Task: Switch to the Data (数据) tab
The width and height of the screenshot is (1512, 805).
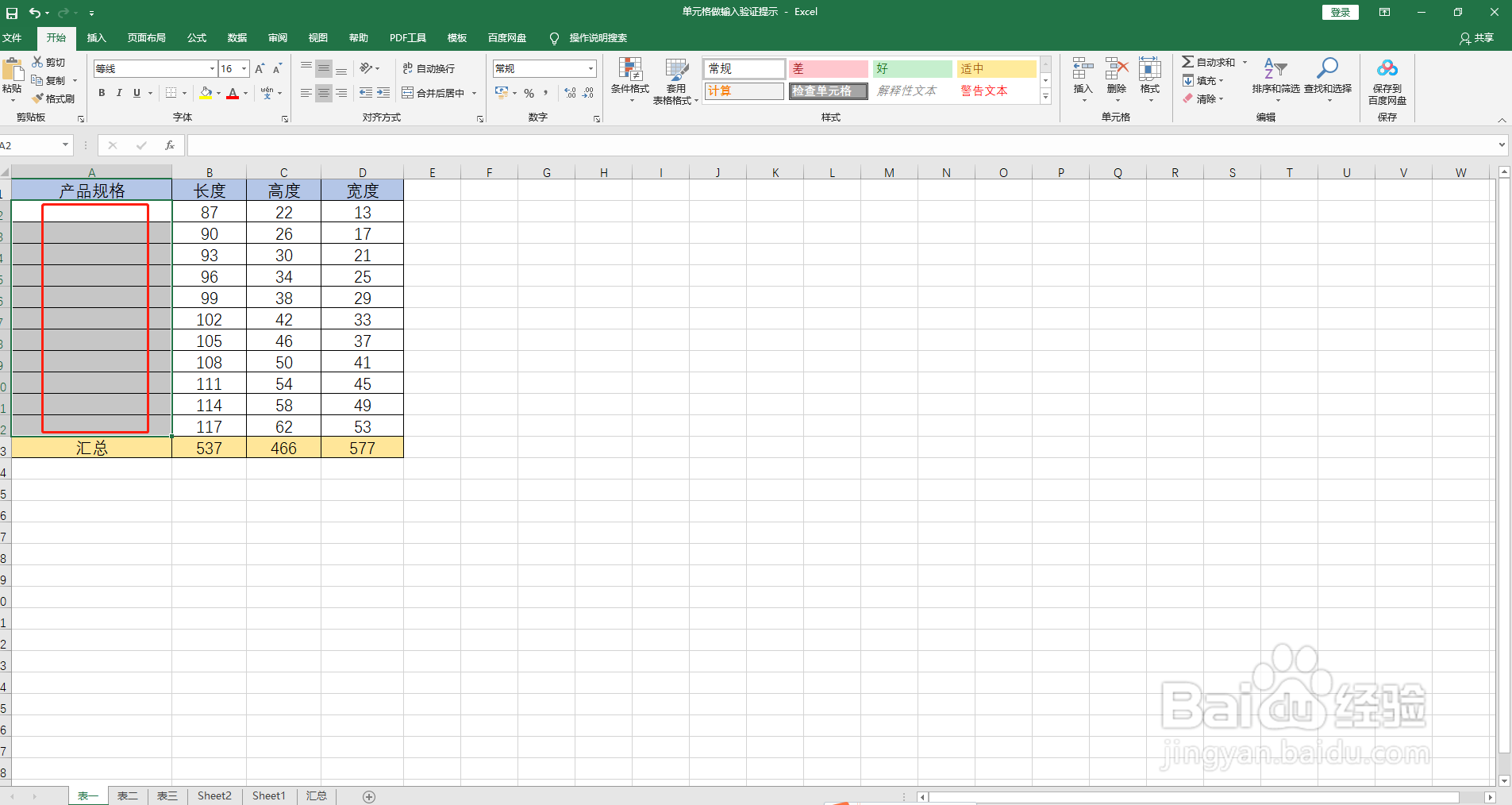Action: coord(237,38)
